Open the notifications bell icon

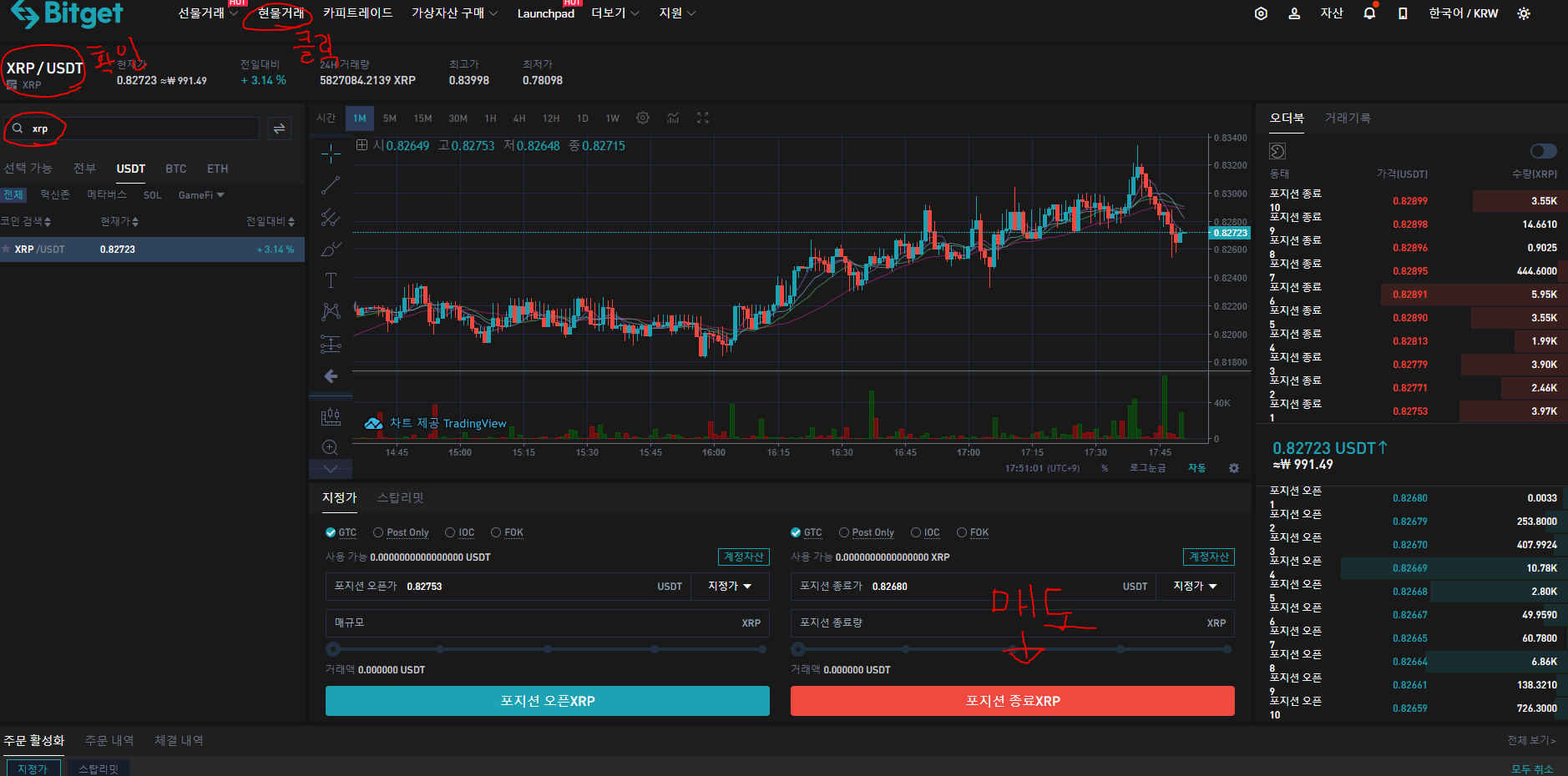pos(1369,13)
